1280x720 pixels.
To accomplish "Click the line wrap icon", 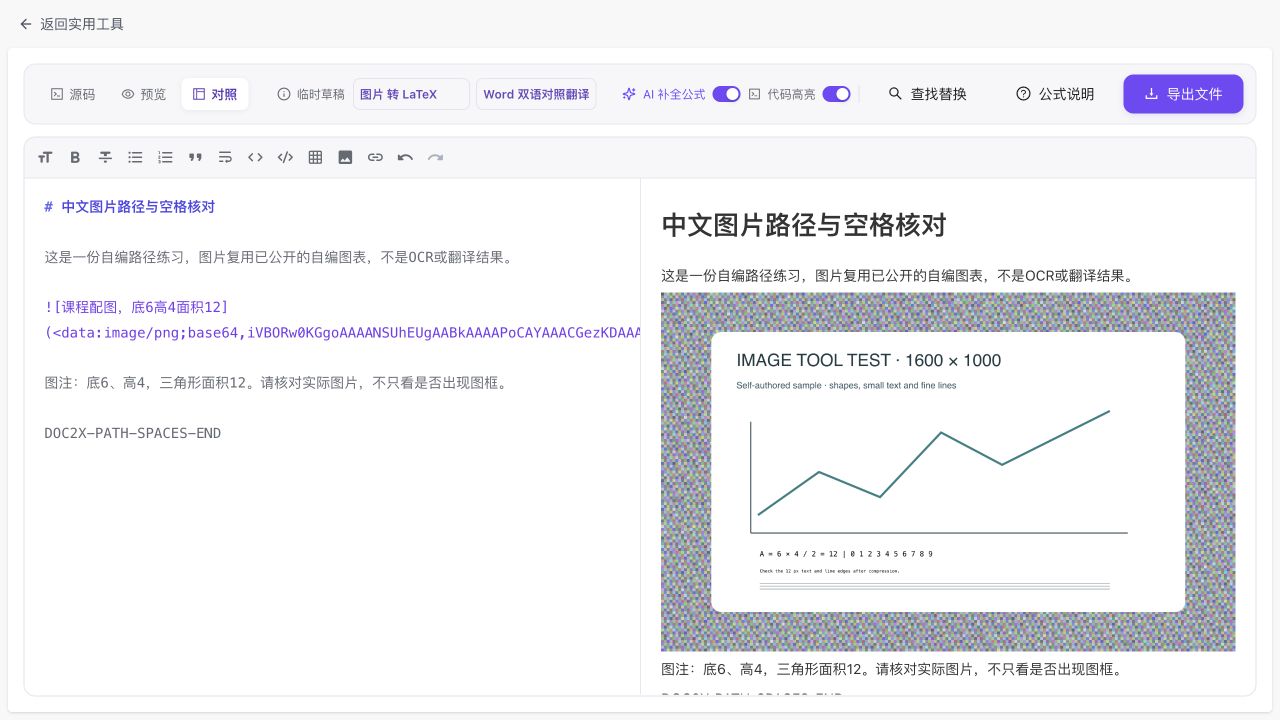I will click(x=225, y=157).
